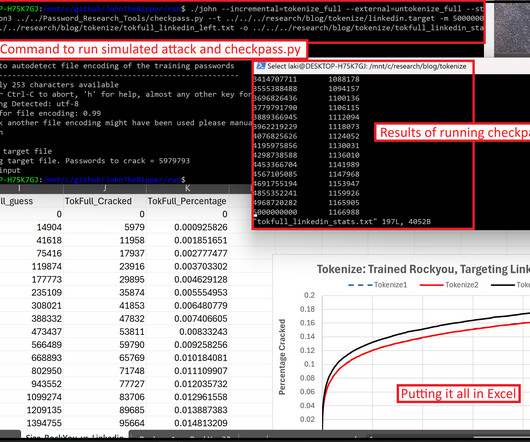
Task: Click cell containing 1209135
Action: [x=31, y=410]
